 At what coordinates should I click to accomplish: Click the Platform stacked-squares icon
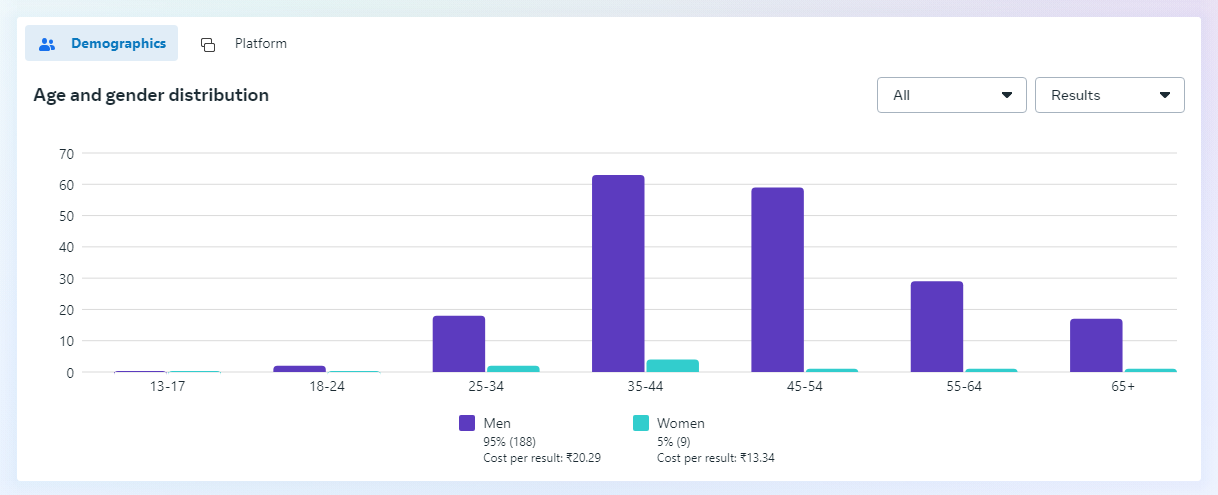click(x=208, y=44)
